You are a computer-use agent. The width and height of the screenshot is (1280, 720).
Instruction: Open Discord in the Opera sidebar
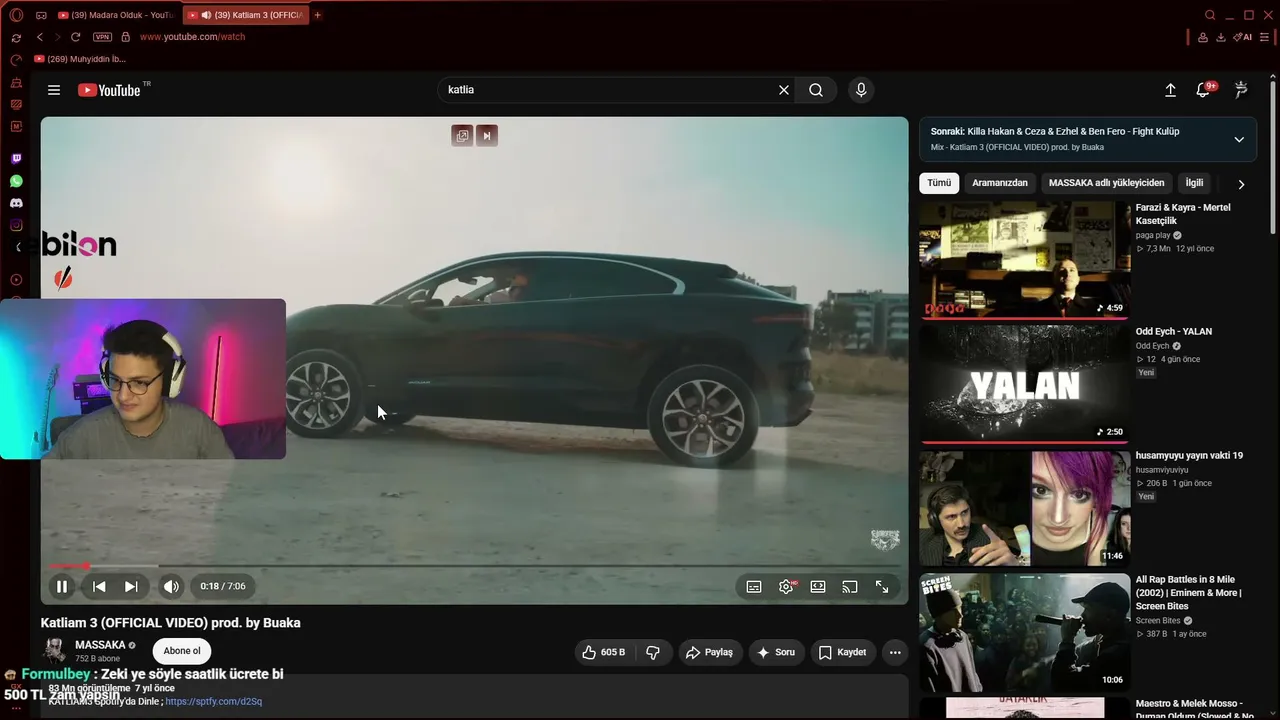pyautogui.click(x=16, y=203)
